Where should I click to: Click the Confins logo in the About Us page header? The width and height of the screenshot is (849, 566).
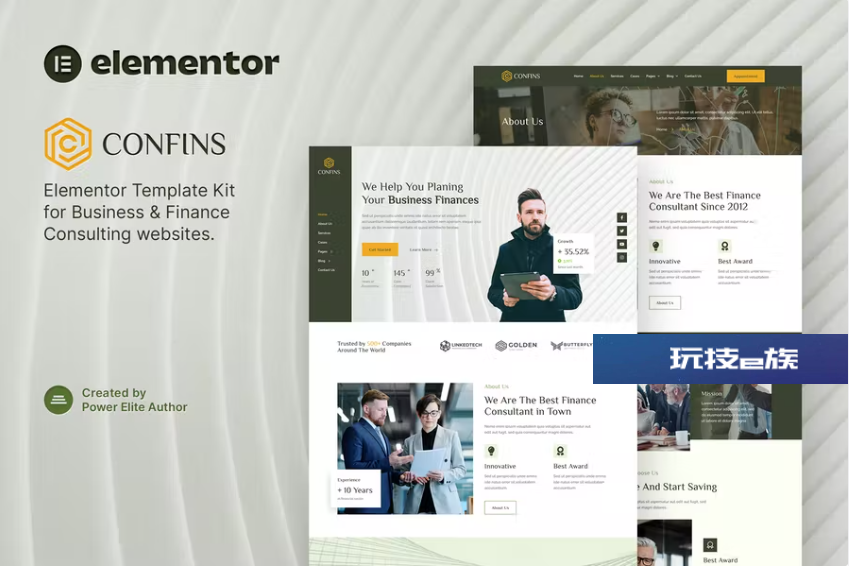point(521,76)
